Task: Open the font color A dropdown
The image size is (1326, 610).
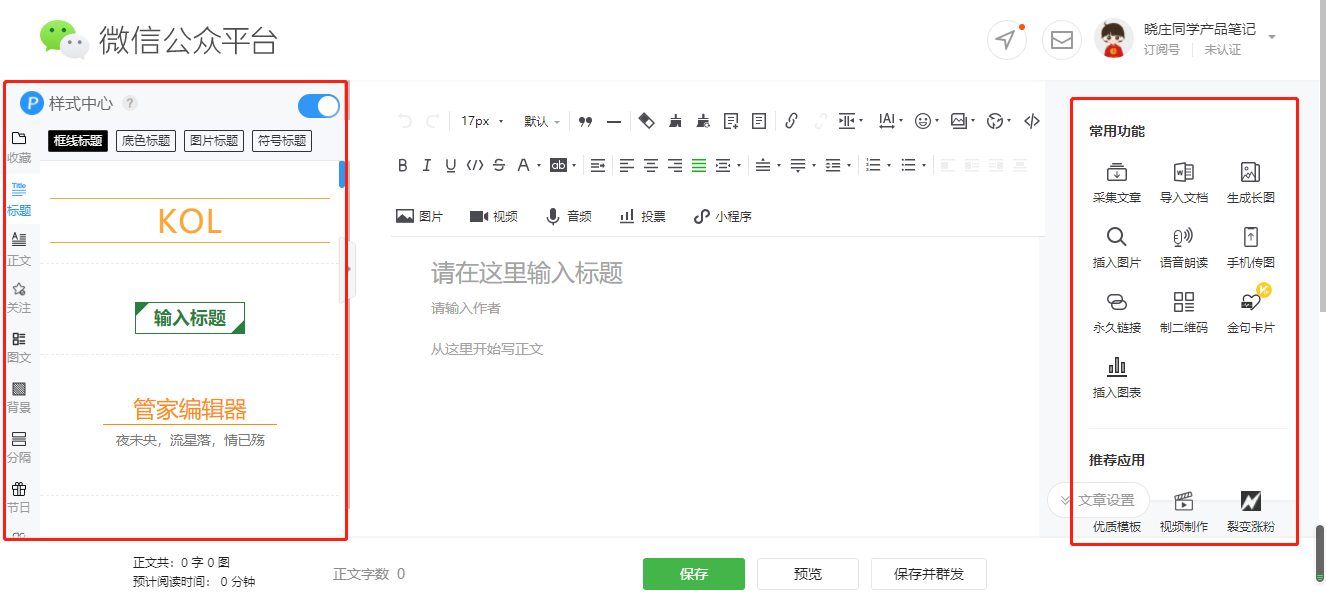Action: [527, 165]
